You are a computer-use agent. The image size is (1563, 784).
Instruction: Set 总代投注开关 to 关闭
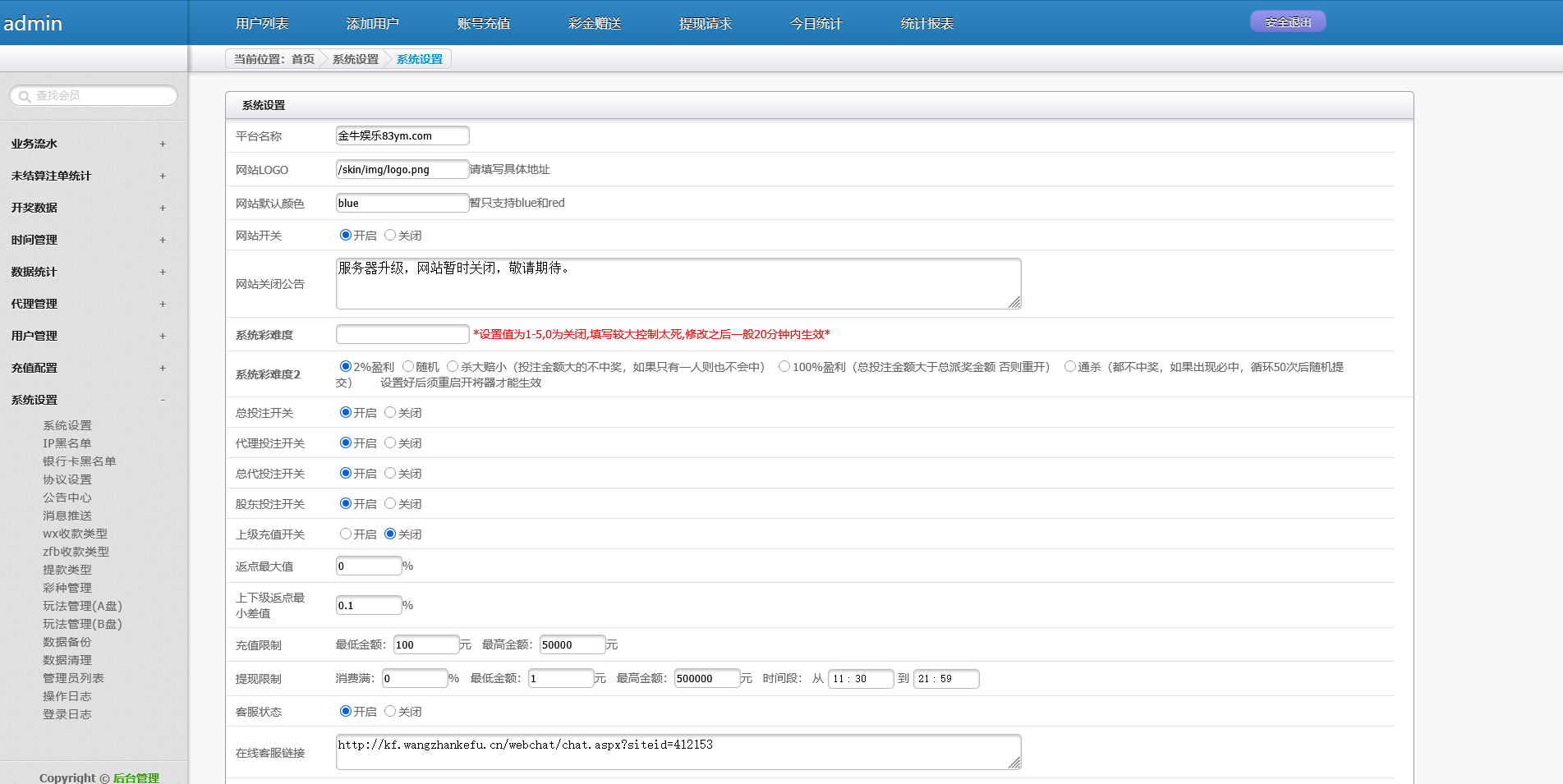click(390, 473)
